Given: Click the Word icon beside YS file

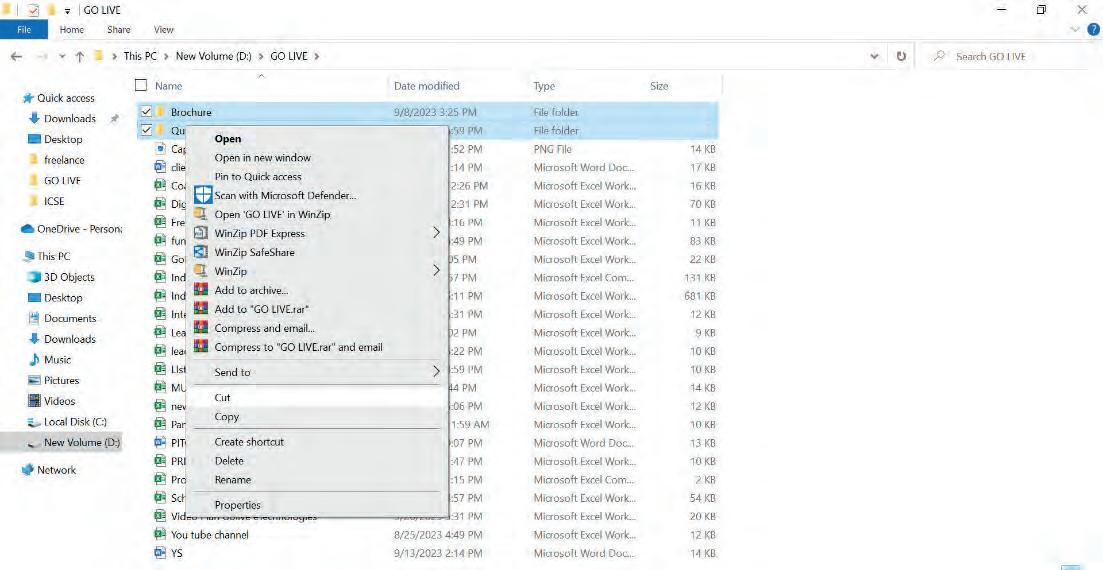Looking at the screenshot, I should pyautogui.click(x=160, y=553).
